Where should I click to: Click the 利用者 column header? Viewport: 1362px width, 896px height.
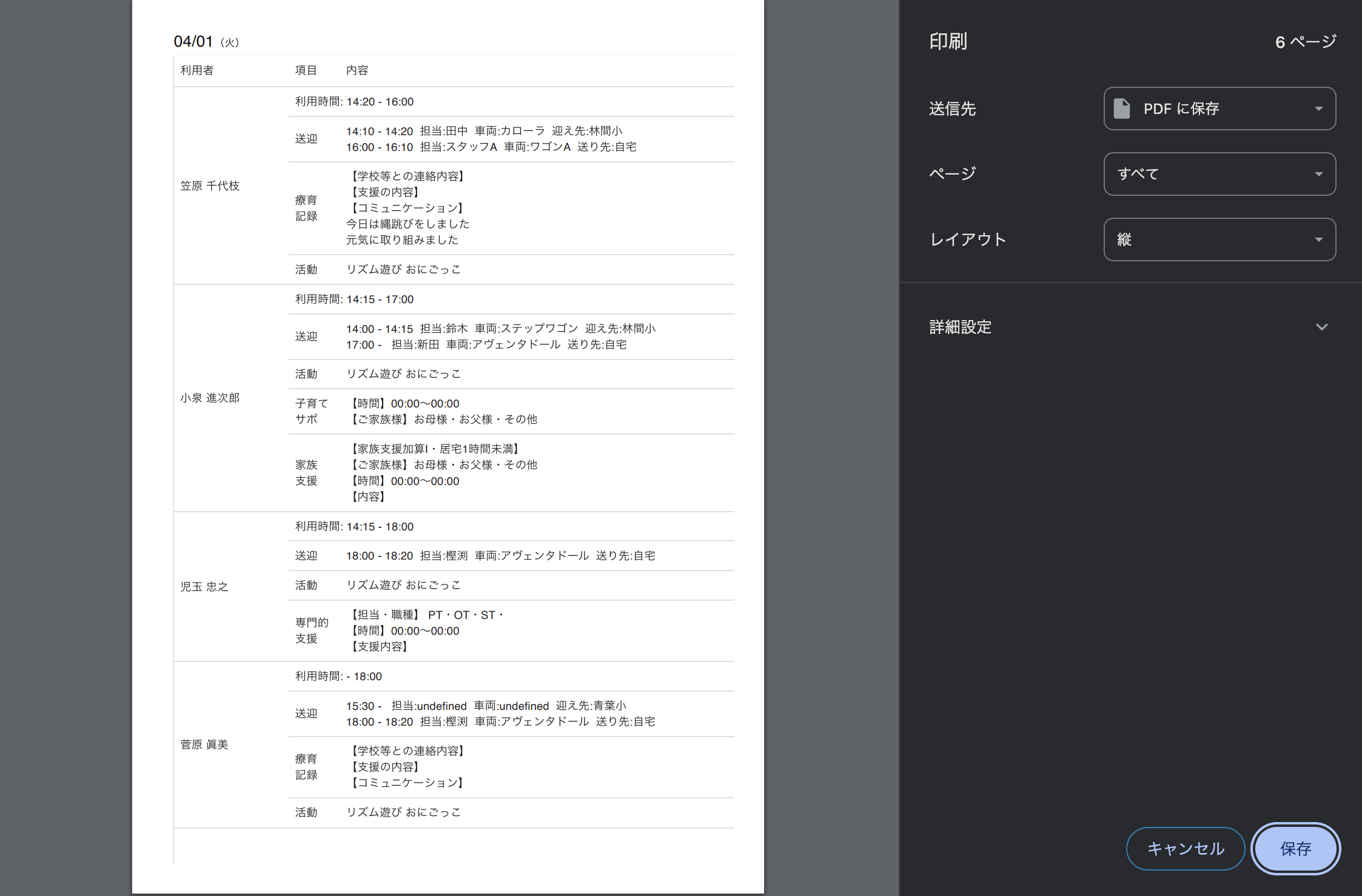(196, 70)
